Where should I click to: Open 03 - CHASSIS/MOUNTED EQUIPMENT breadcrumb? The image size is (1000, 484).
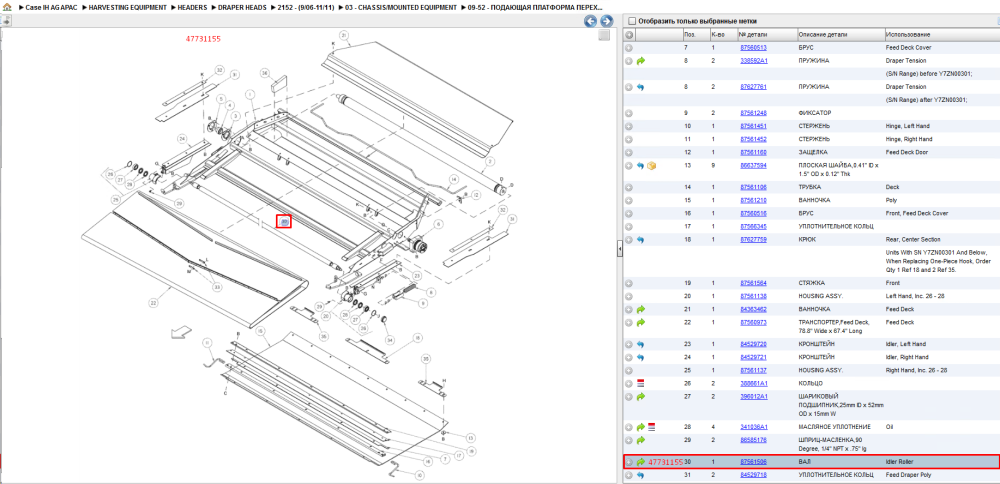click(x=401, y=7)
